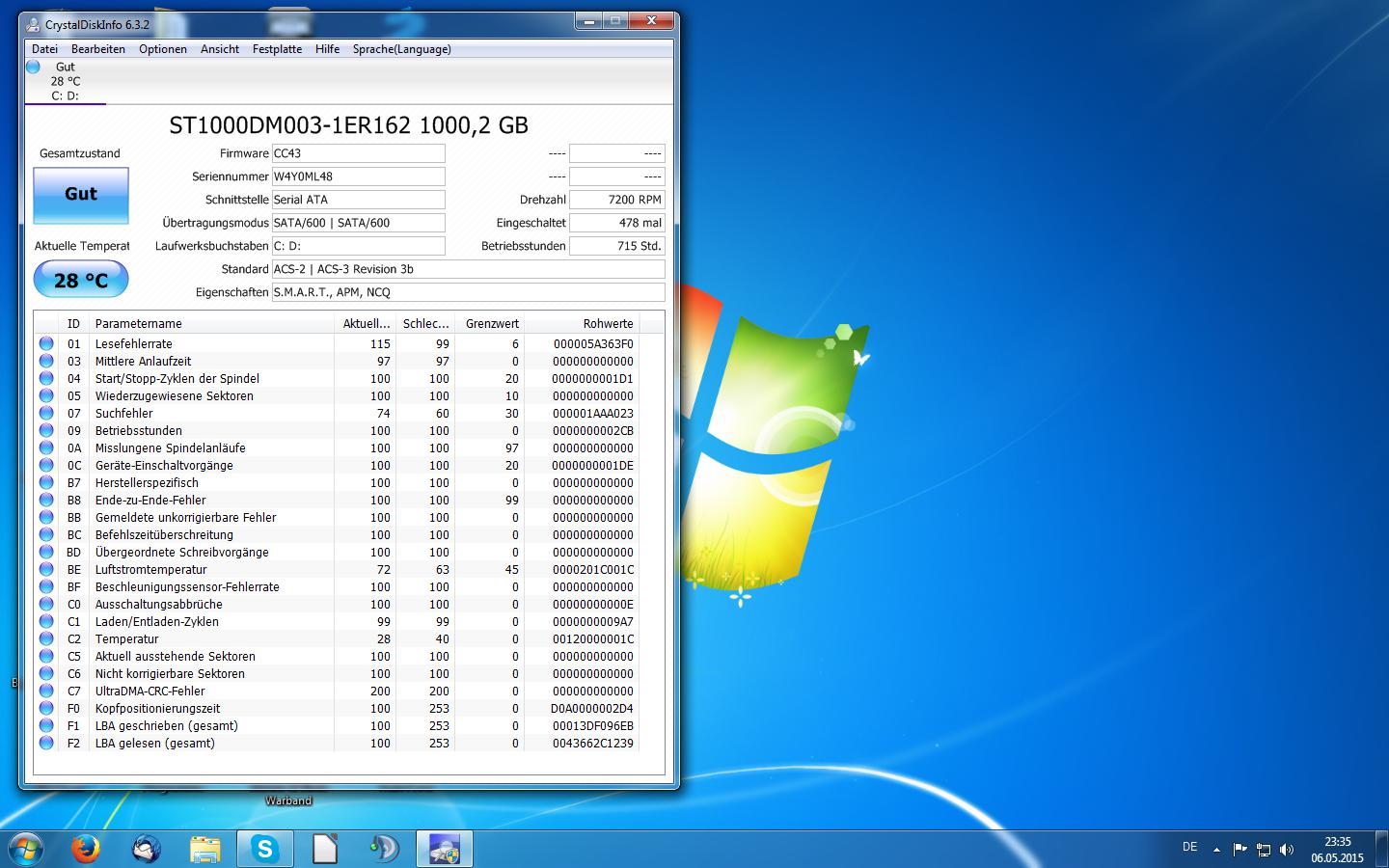
Task: Open Skype from the taskbar
Action: coord(265,849)
